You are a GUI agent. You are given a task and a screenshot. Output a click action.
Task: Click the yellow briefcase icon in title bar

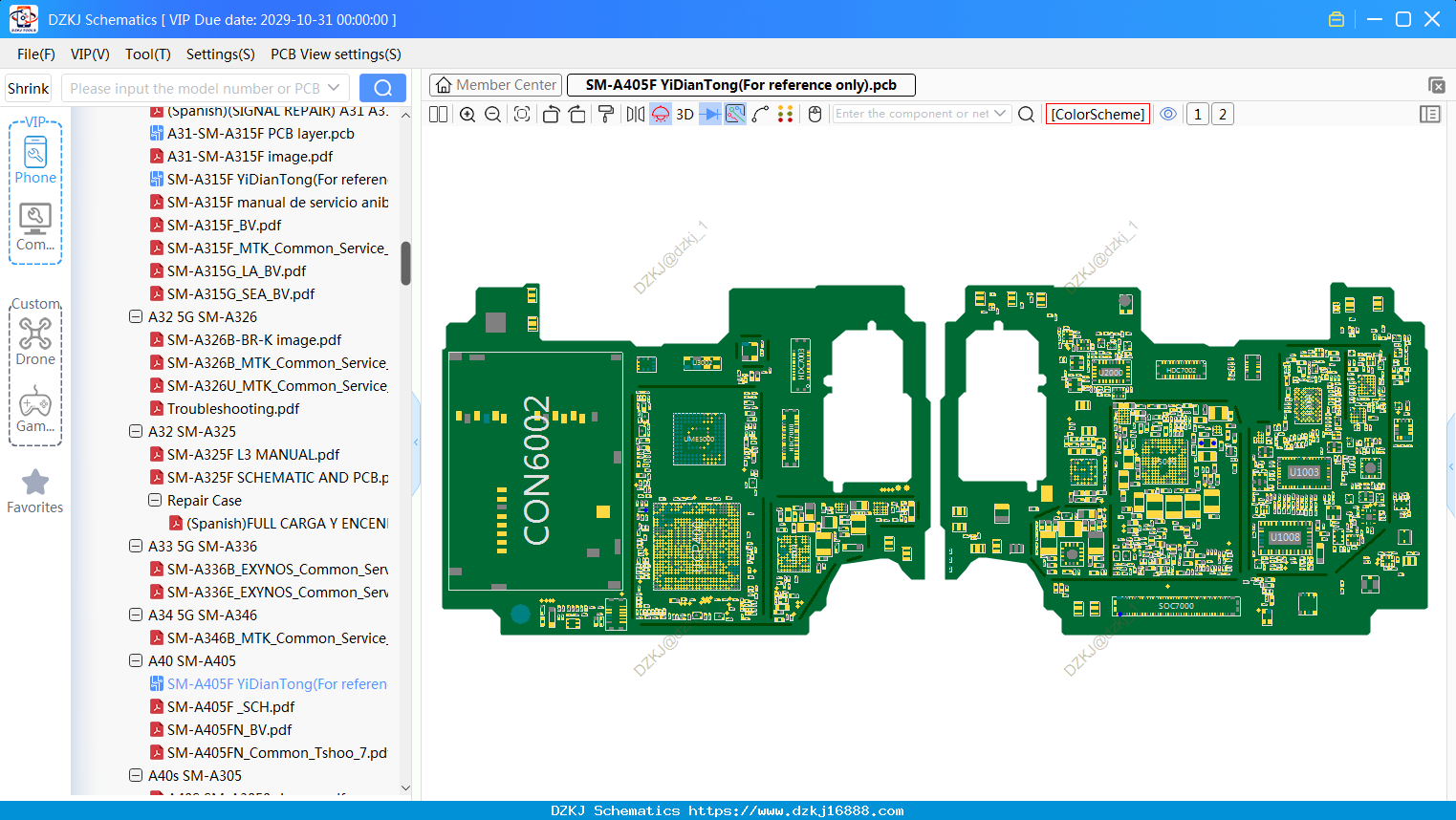pyautogui.click(x=1336, y=19)
